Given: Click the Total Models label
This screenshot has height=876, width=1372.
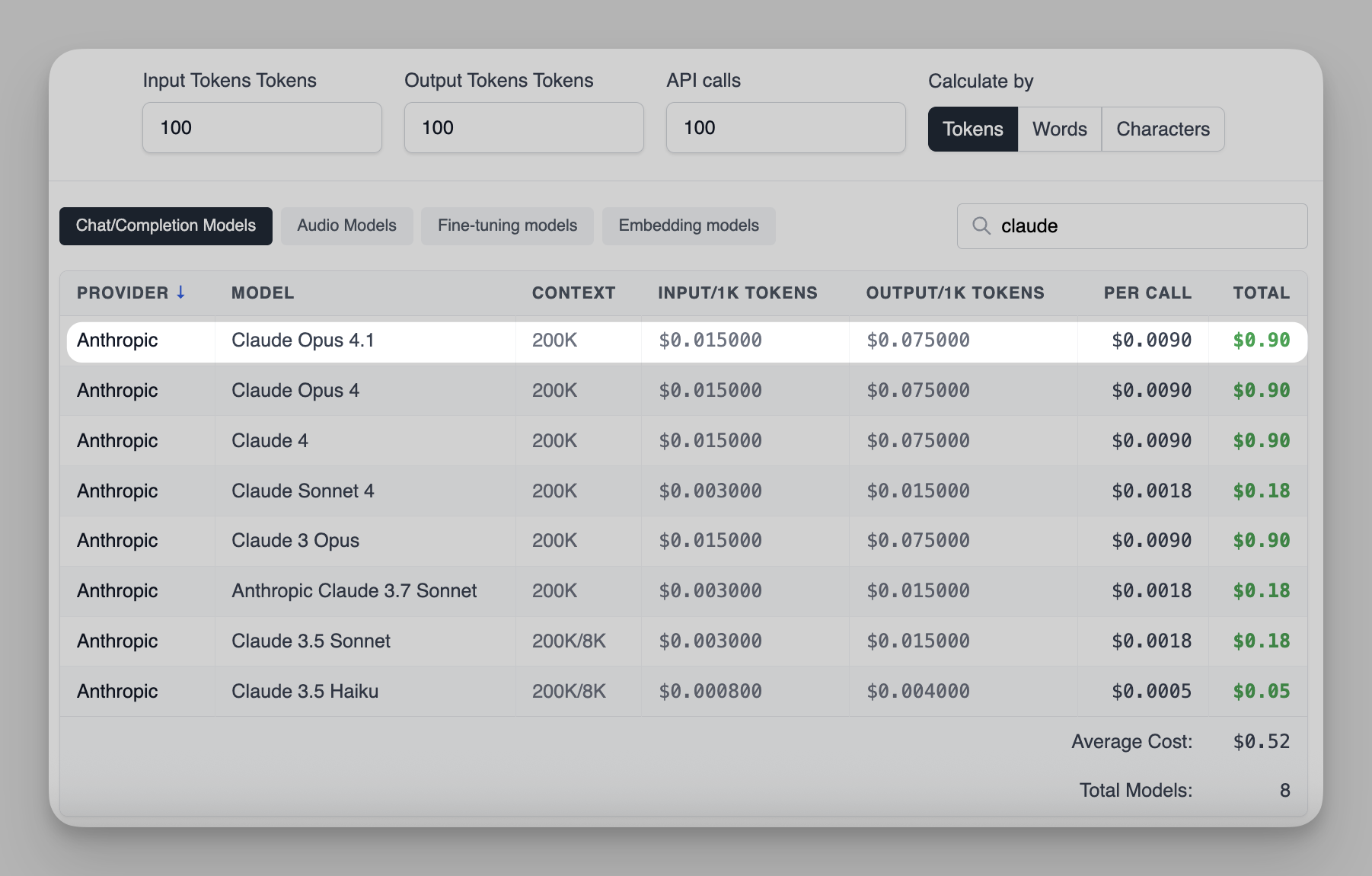Looking at the screenshot, I should point(1136,791).
